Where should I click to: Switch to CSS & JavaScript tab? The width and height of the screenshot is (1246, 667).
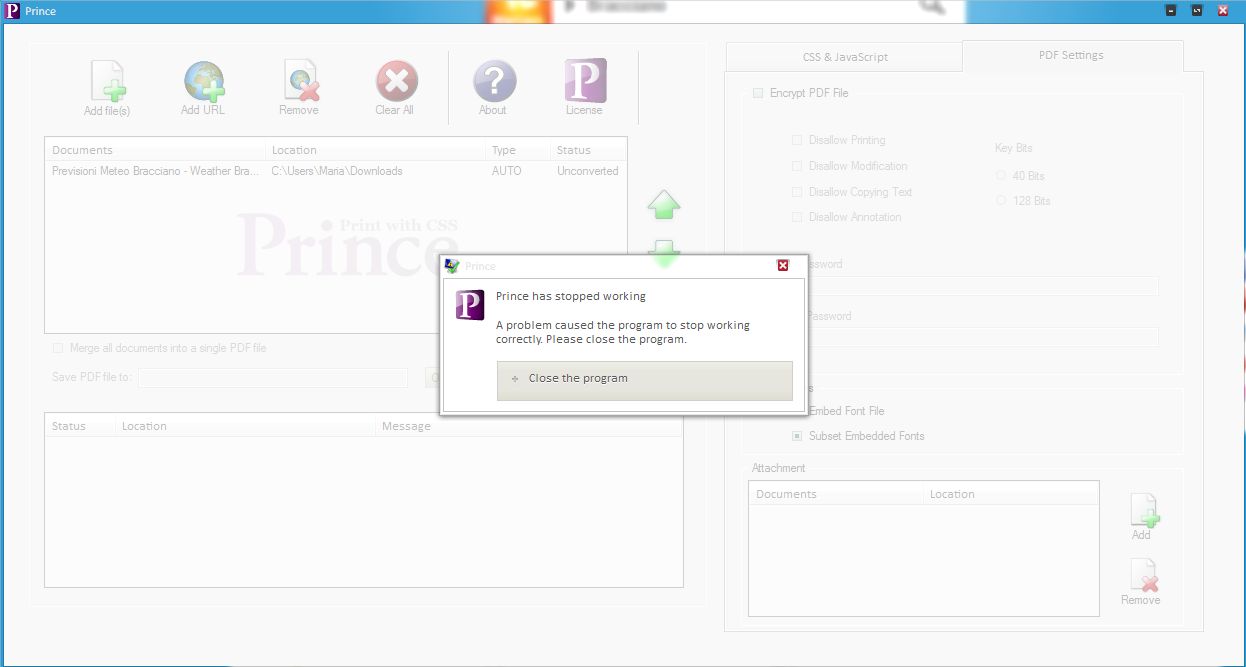844,57
